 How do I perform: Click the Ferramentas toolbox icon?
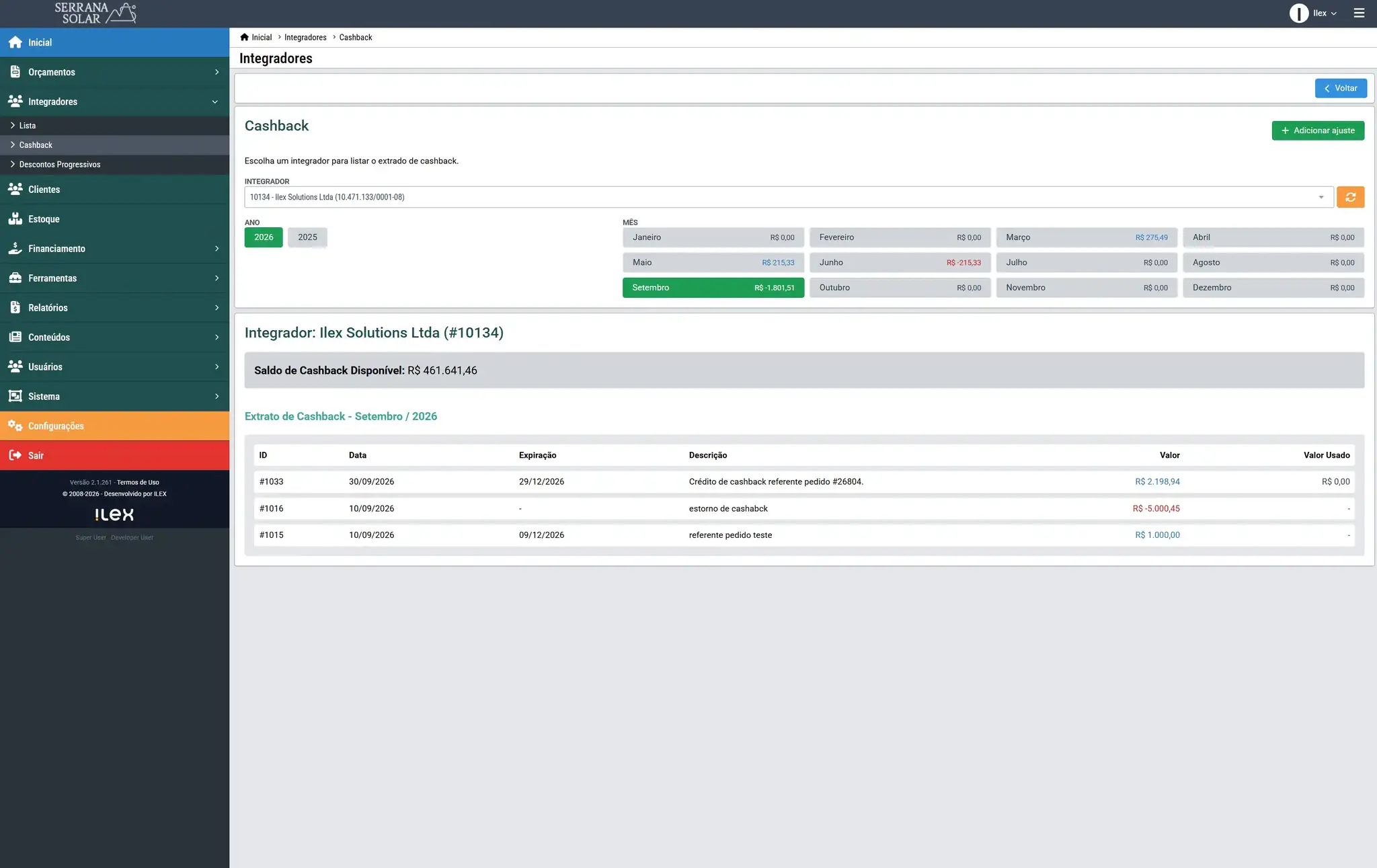tap(15, 278)
